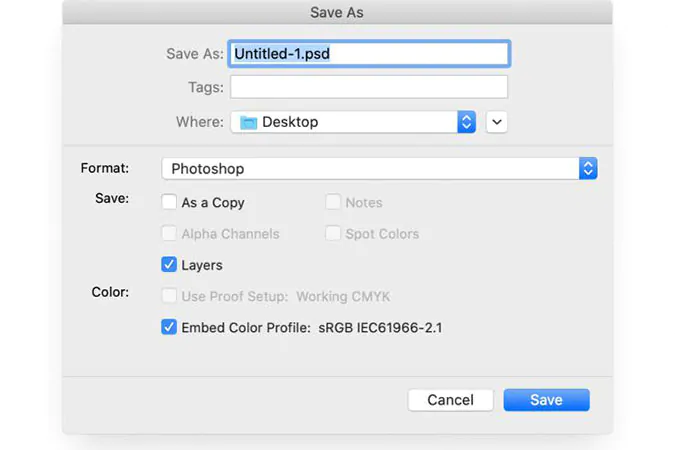The width and height of the screenshot is (675, 450).
Task: Click the Format label text
Action: click(105, 168)
